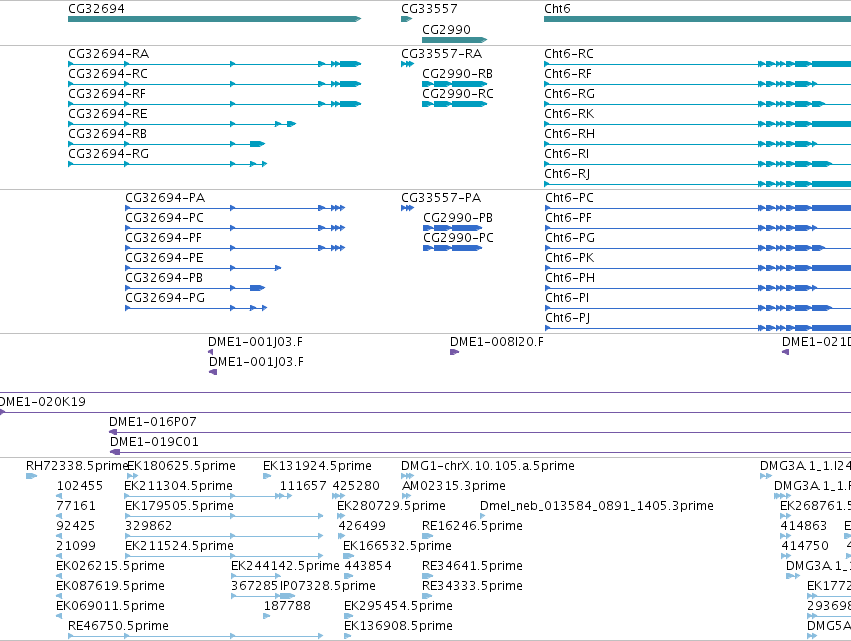
Task: Click the Cht6-PK protein label
Action: click(569, 258)
